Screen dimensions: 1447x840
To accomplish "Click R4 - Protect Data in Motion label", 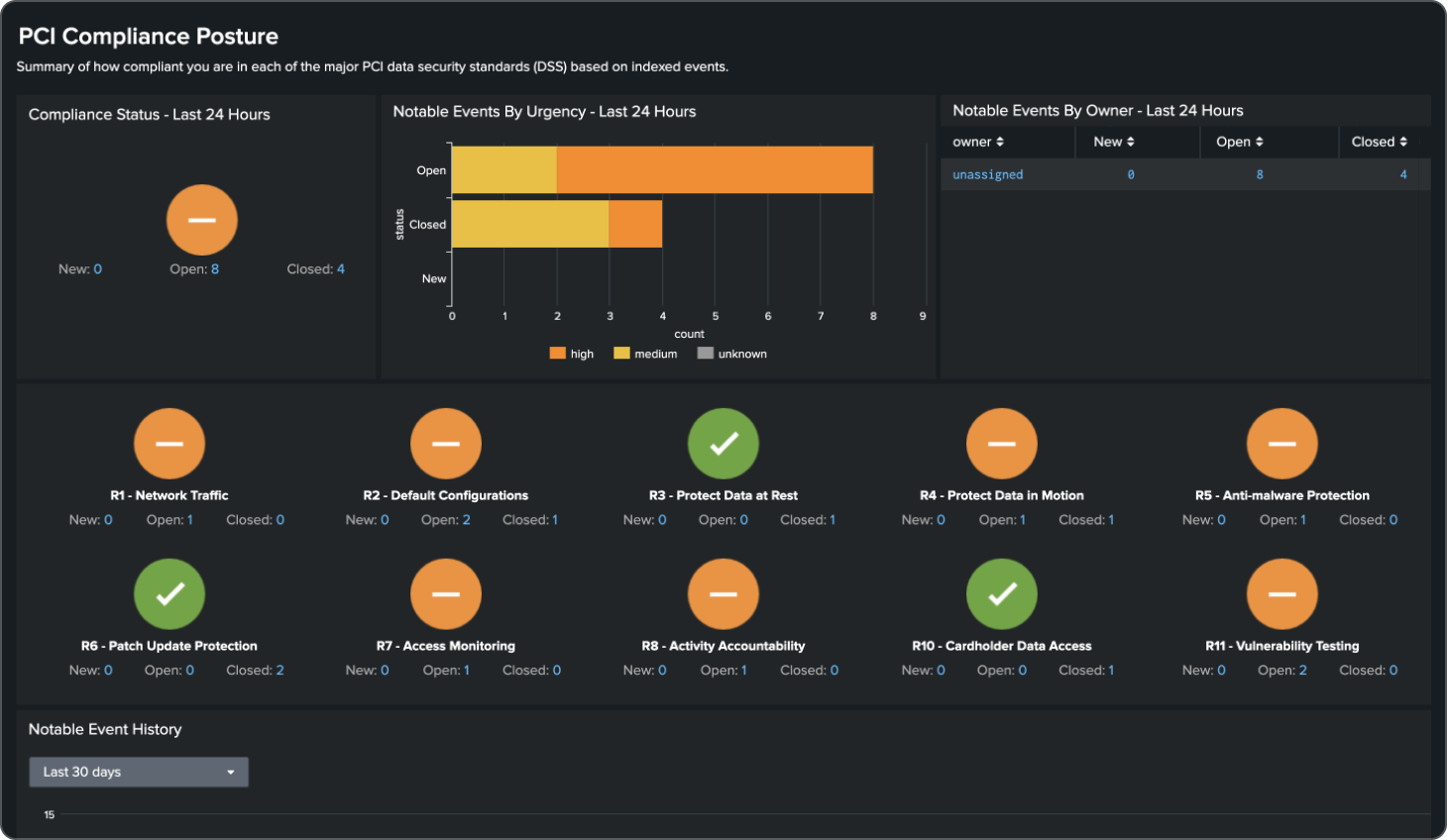I will point(1002,495).
